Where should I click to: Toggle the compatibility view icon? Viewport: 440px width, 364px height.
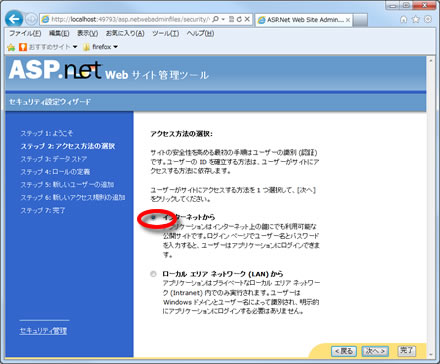232,19
